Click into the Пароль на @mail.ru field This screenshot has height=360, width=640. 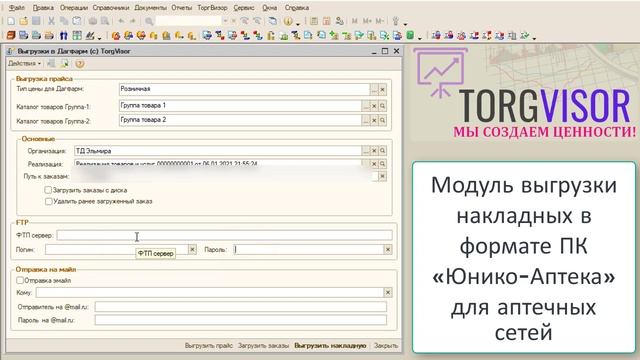(x=240, y=320)
